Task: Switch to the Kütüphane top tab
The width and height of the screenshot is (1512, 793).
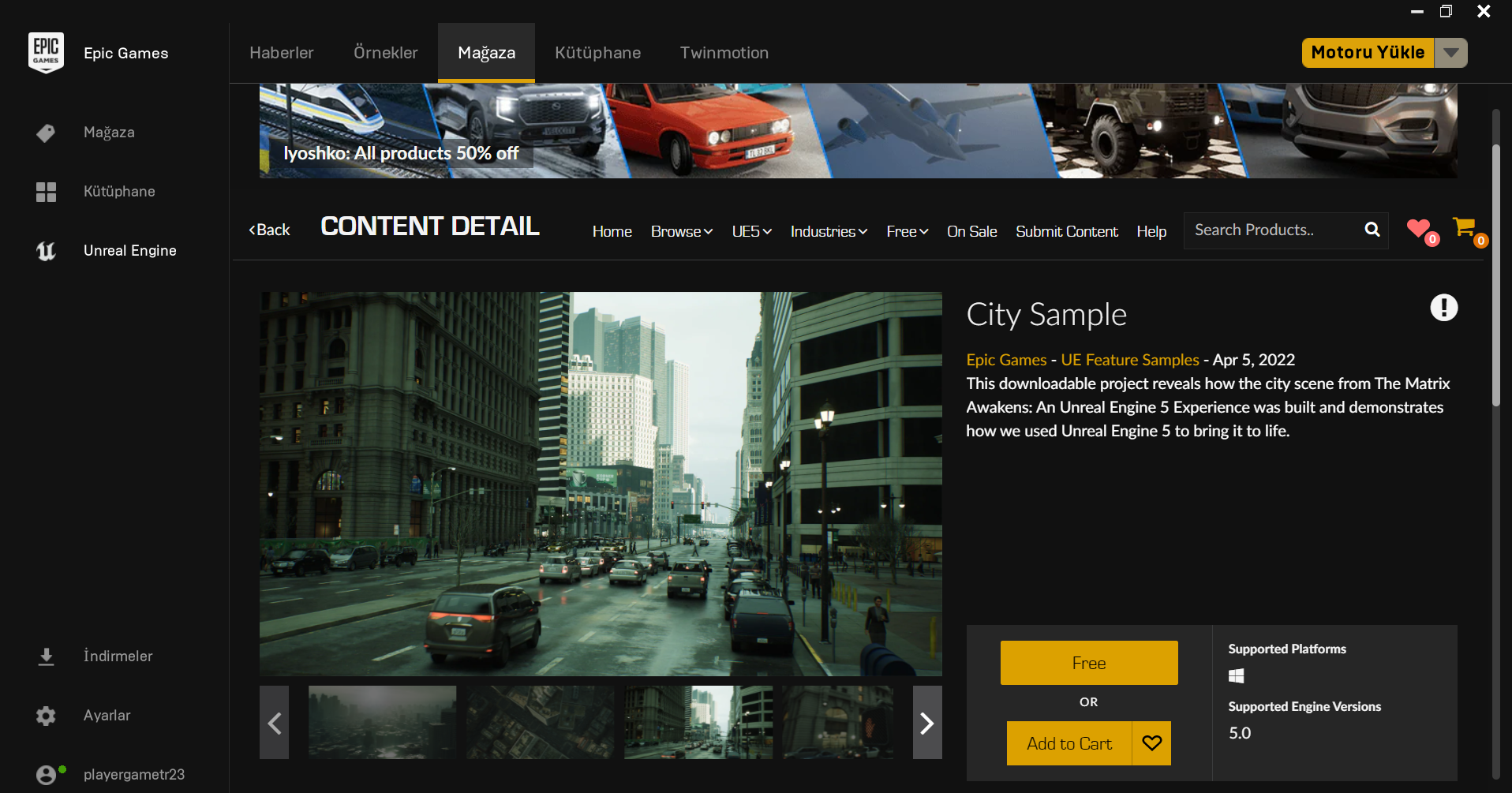Action: pyautogui.click(x=598, y=53)
